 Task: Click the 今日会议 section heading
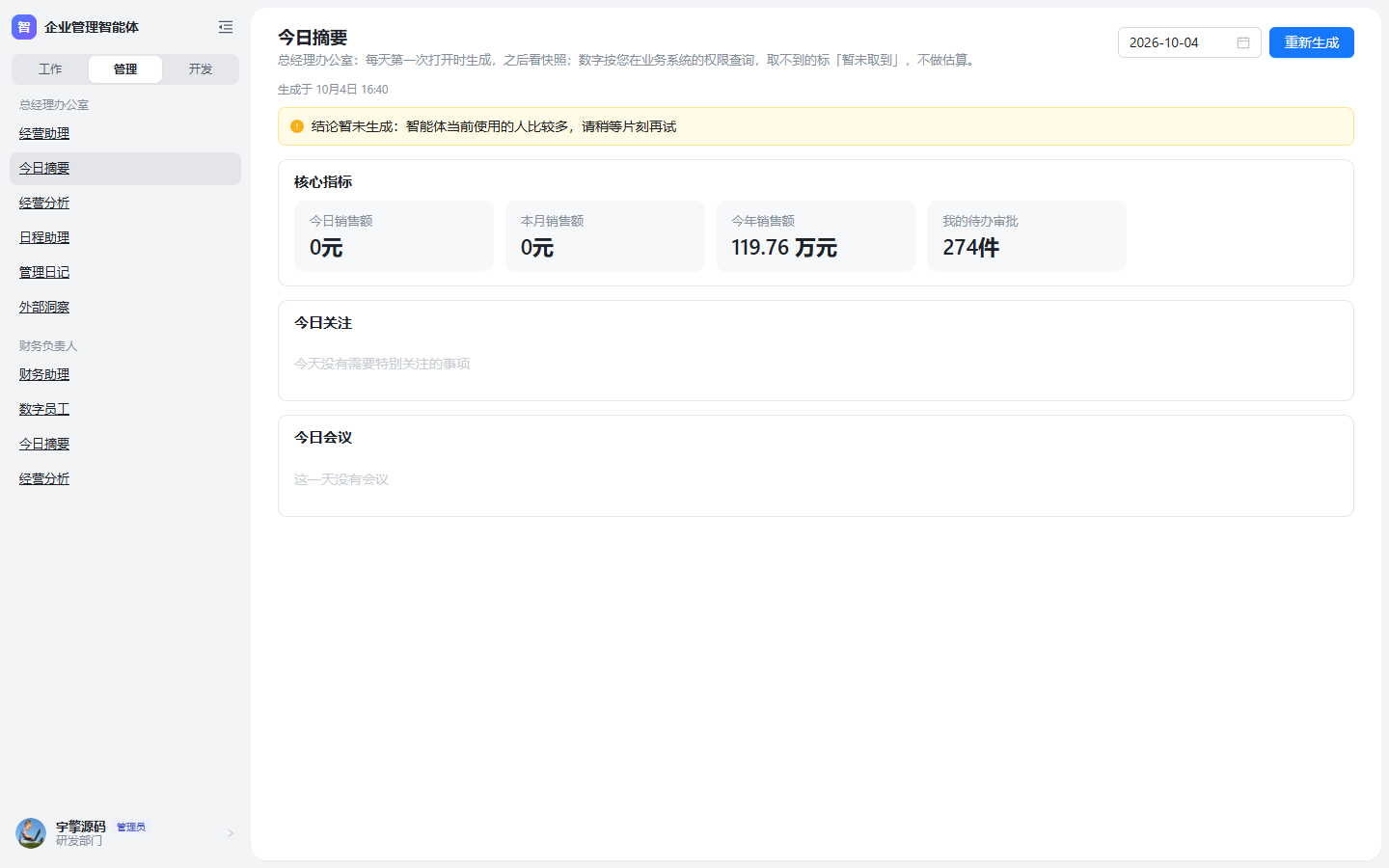pyautogui.click(x=323, y=438)
